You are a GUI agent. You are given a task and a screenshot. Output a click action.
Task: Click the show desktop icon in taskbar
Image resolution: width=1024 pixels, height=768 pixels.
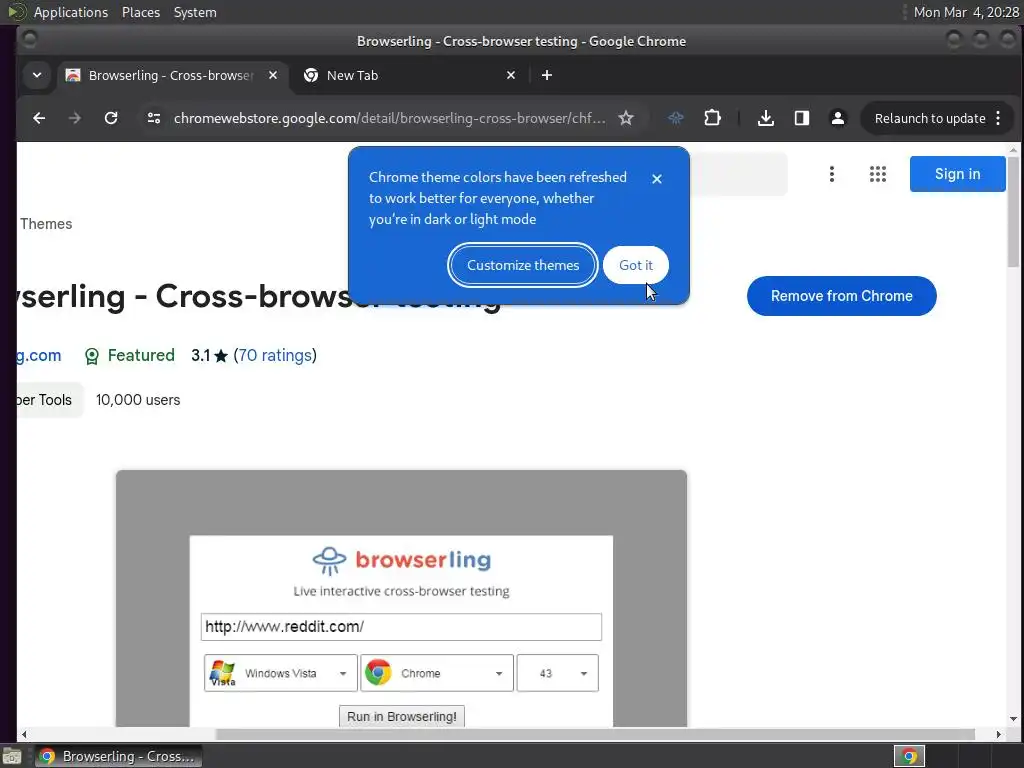pyautogui.click(x=12, y=756)
